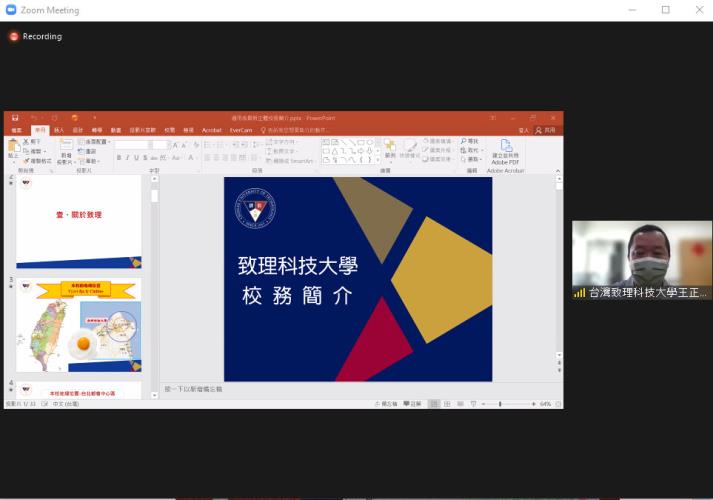713x500 pixels.
Task: Click the Share button in the ribbon
Action: coord(546,130)
